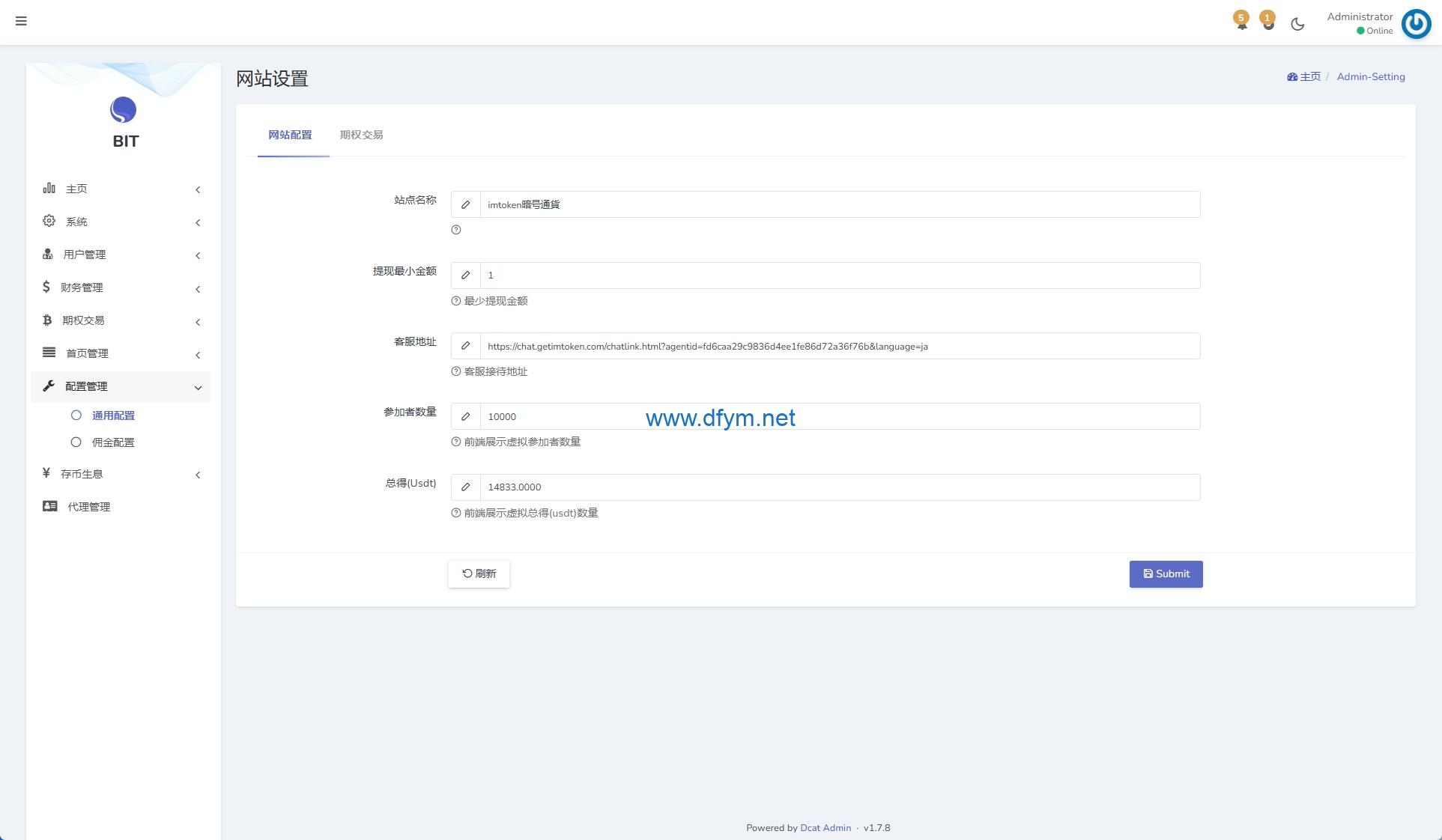1442x840 pixels.
Task: Click the Submit button
Action: coord(1166,573)
